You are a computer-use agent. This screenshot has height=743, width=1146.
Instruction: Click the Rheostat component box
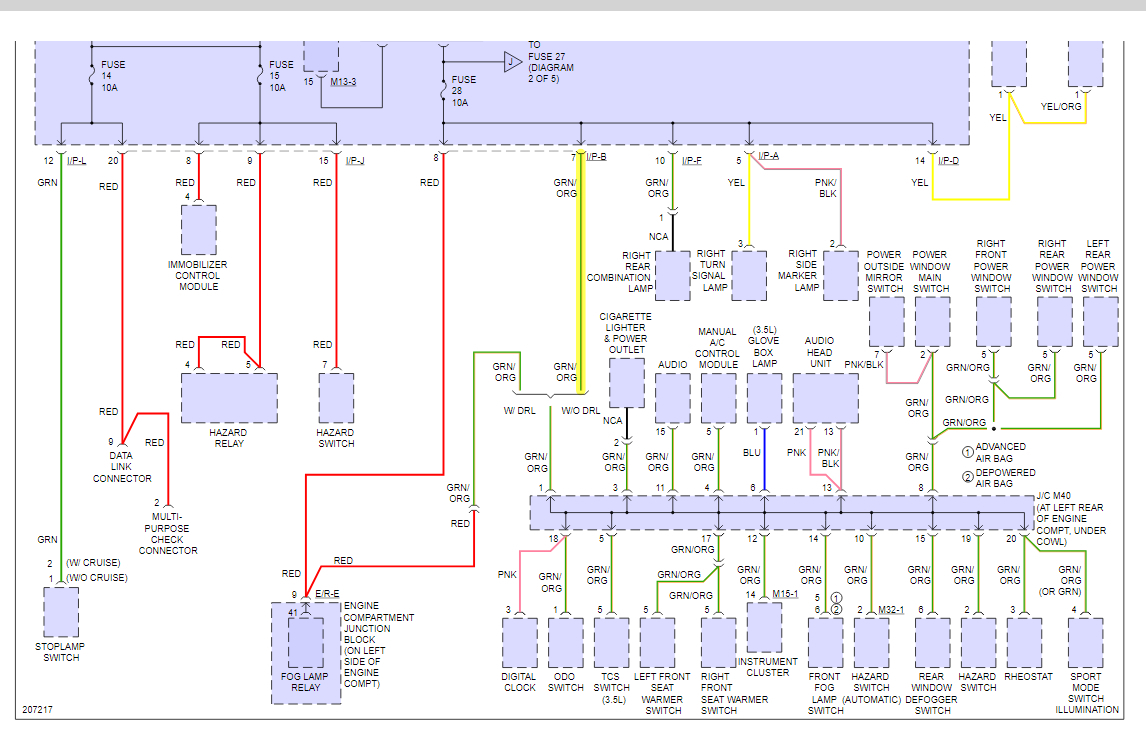pyautogui.click(x=1025, y=643)
